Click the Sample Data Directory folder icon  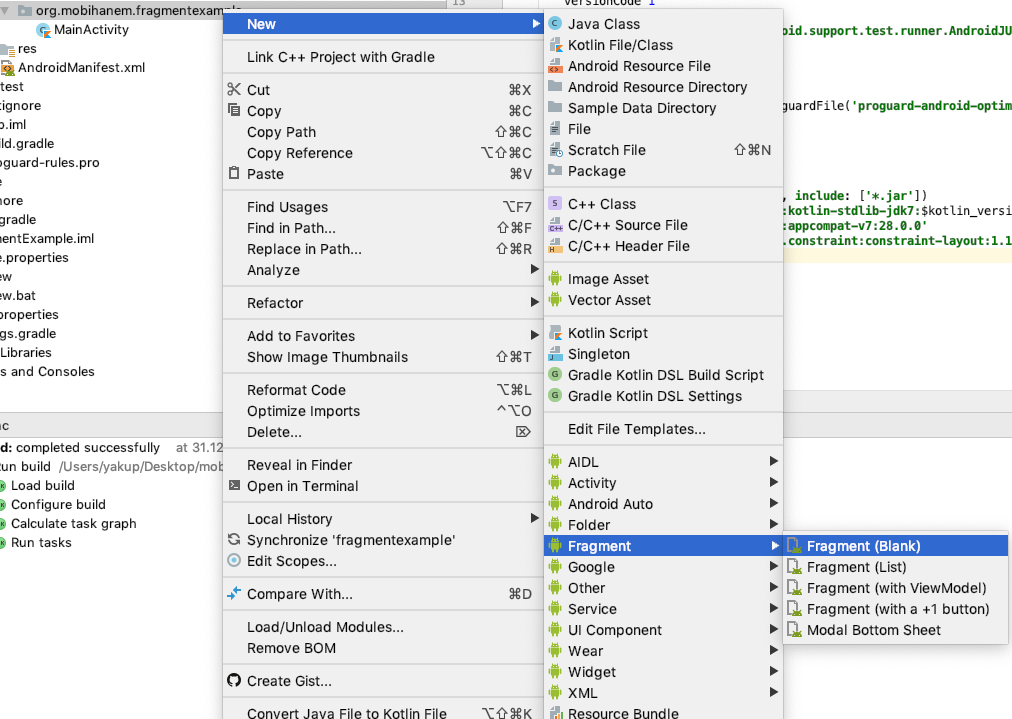click(555, 108)
